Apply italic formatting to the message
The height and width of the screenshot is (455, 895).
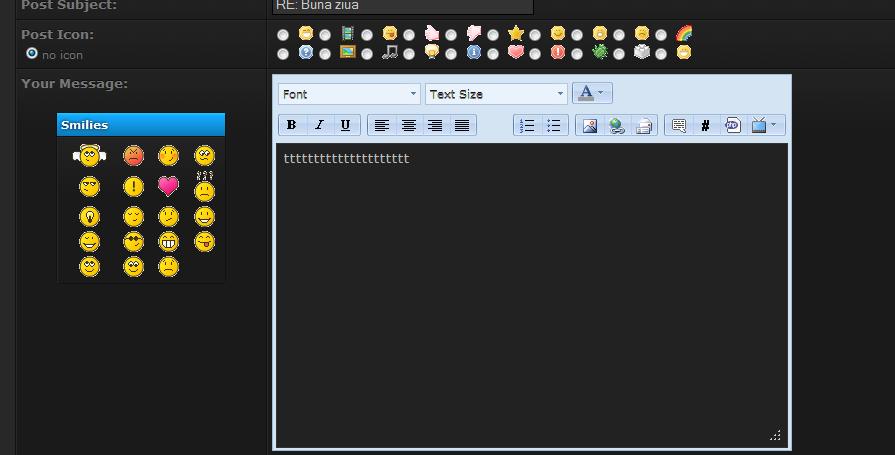[x=319, y=125]
